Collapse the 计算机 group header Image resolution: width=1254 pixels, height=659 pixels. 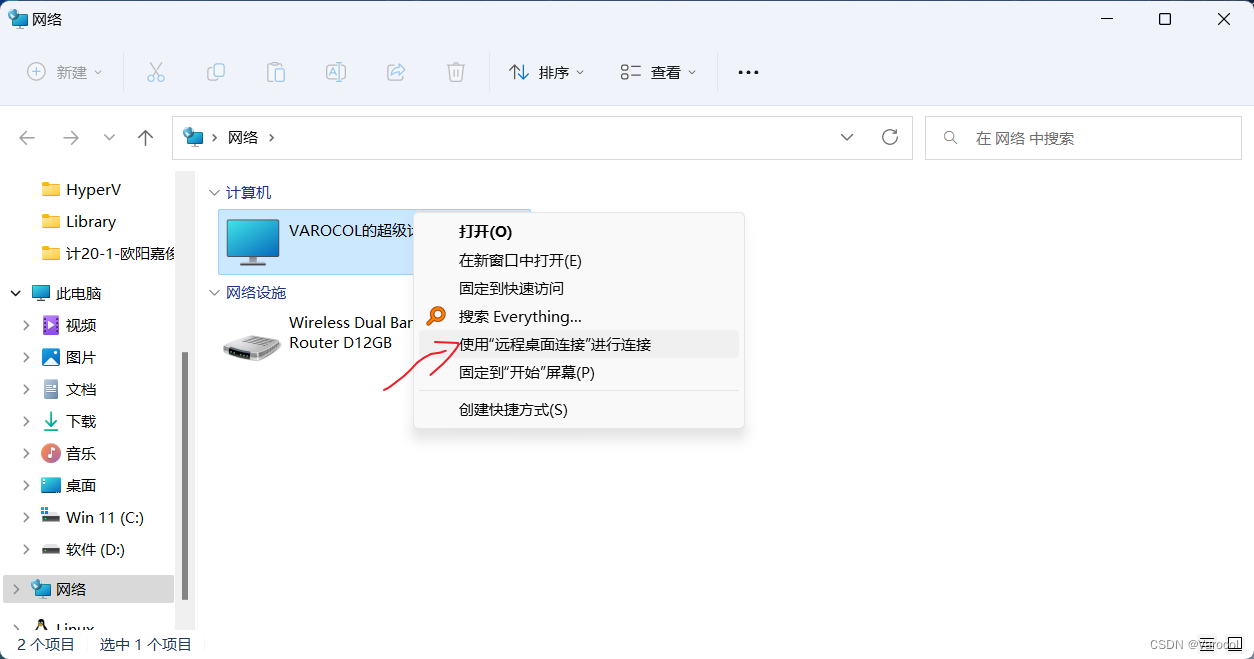pyautogui.click(x=213, y=192)
